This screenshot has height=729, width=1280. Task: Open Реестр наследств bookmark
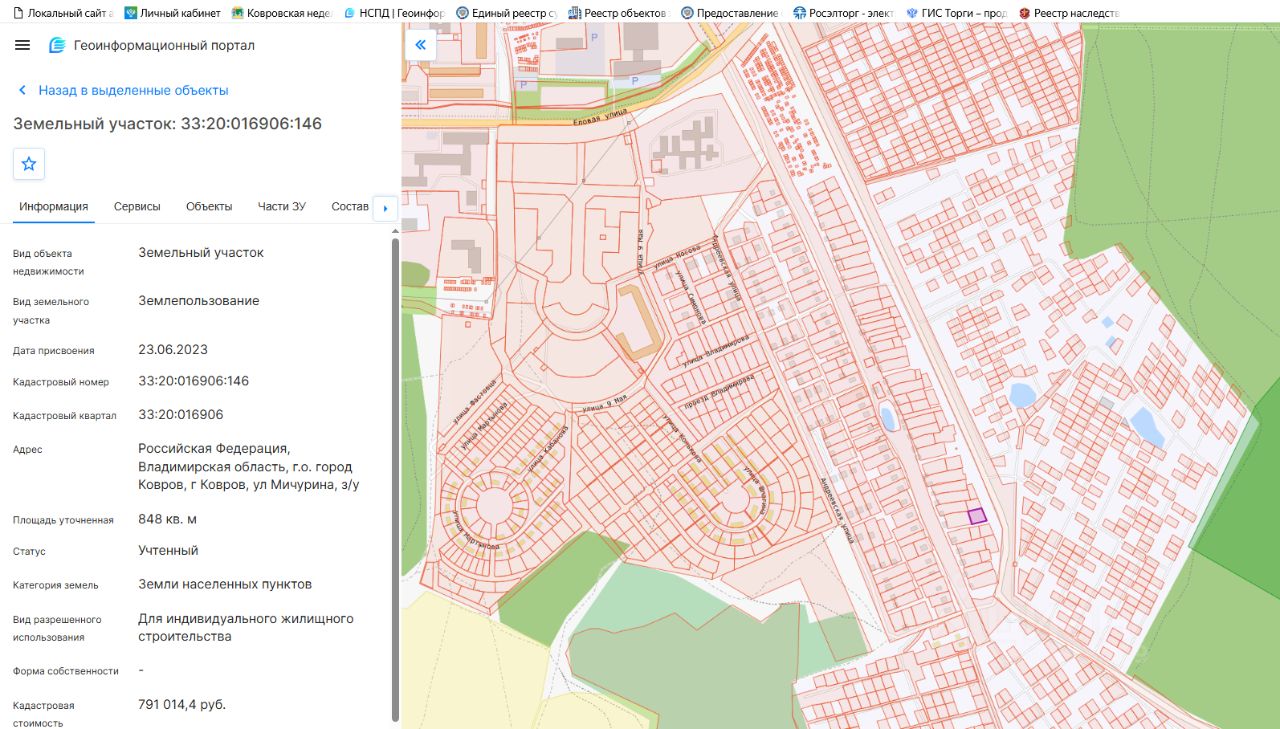tap(1068, 13)
